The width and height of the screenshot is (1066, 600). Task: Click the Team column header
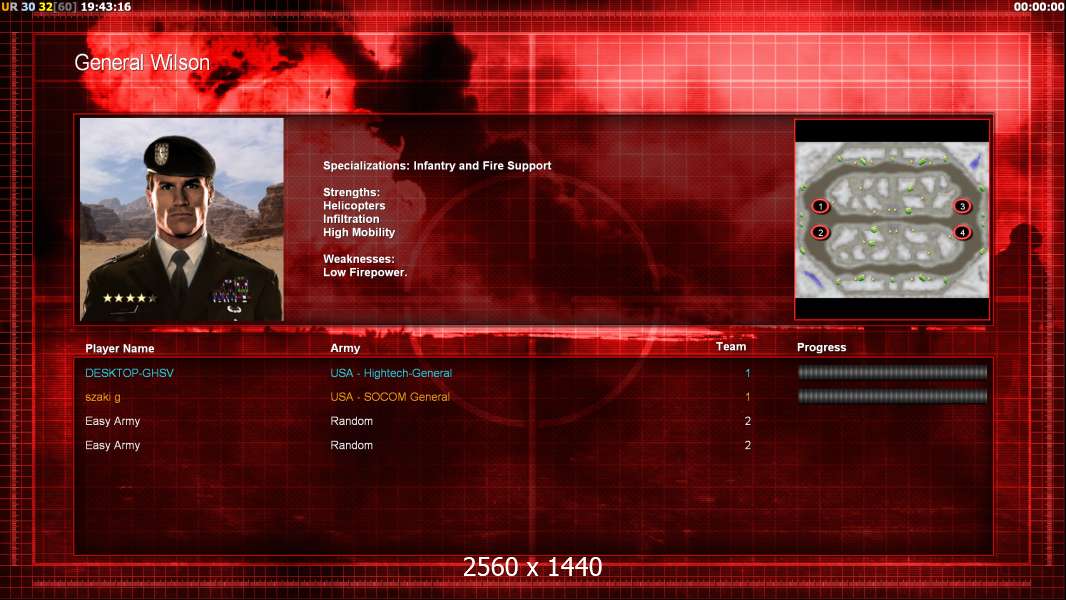pos(731,347)
